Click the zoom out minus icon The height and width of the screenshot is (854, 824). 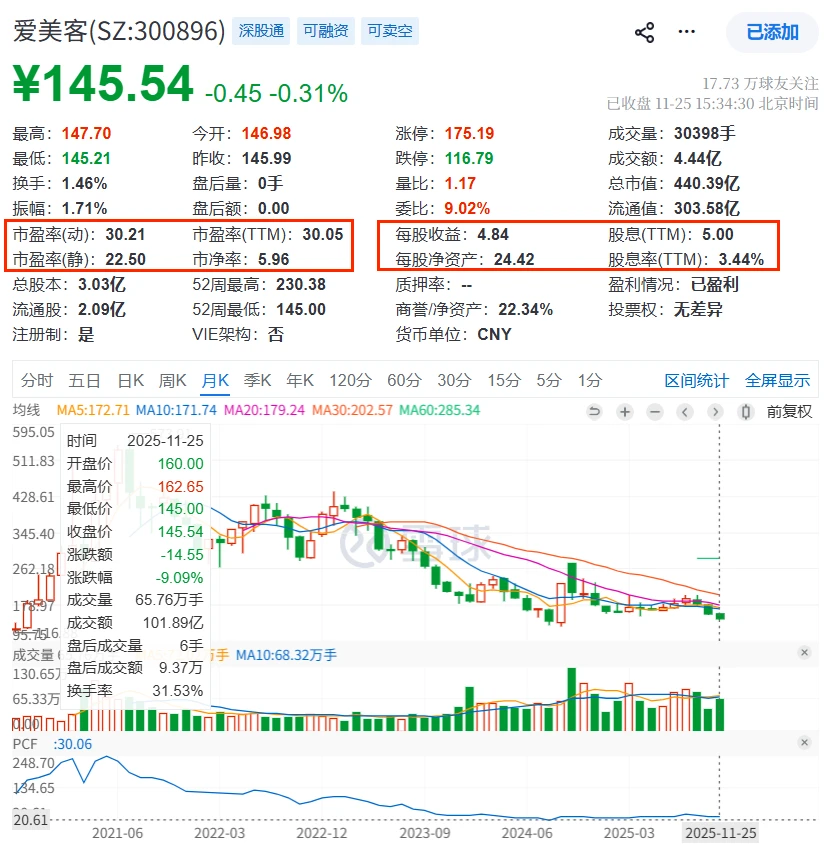click(655, 411)
